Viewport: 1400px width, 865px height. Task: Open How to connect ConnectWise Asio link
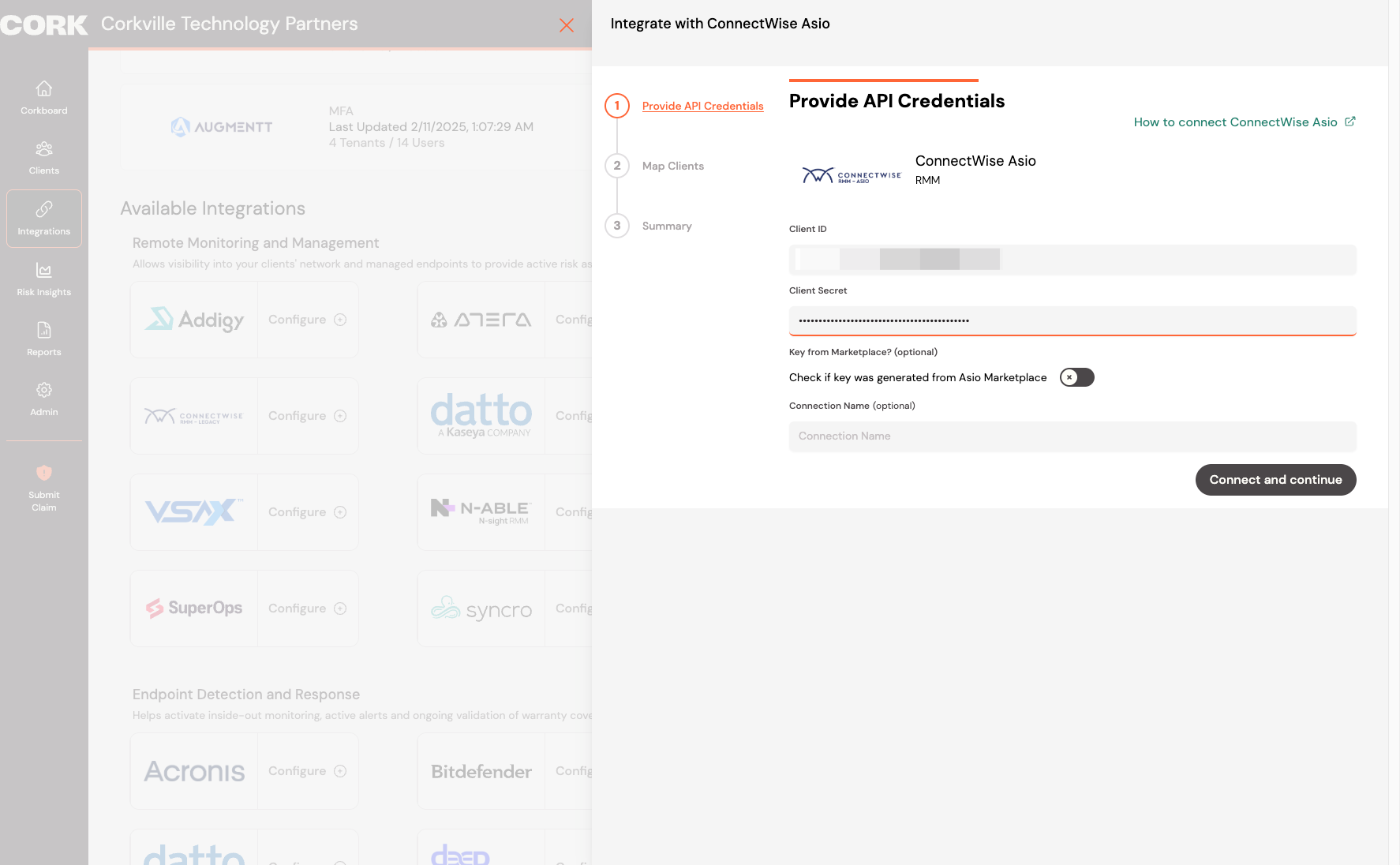[x=1235, y=122]
